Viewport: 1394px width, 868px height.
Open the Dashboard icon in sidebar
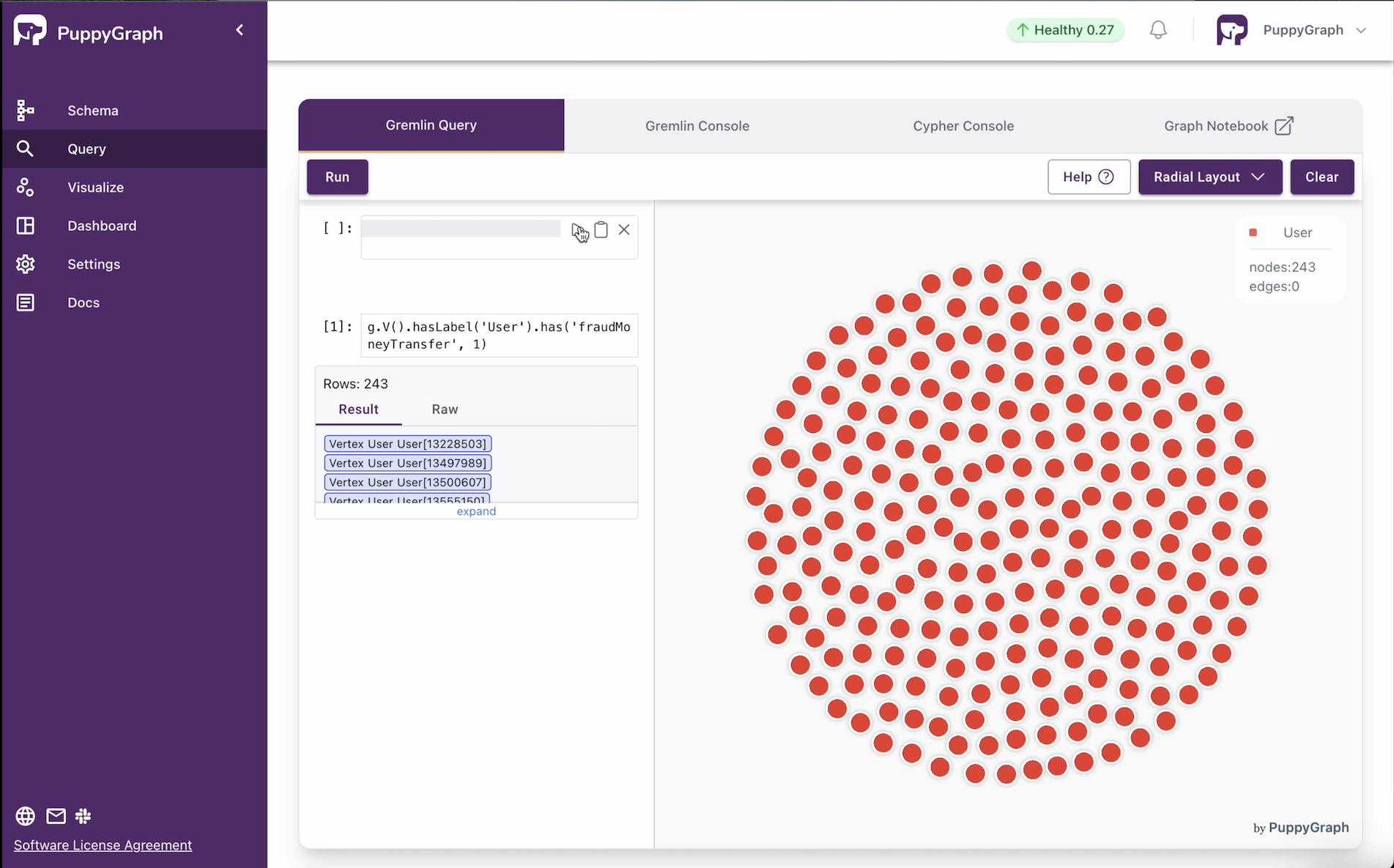point(25,226)
